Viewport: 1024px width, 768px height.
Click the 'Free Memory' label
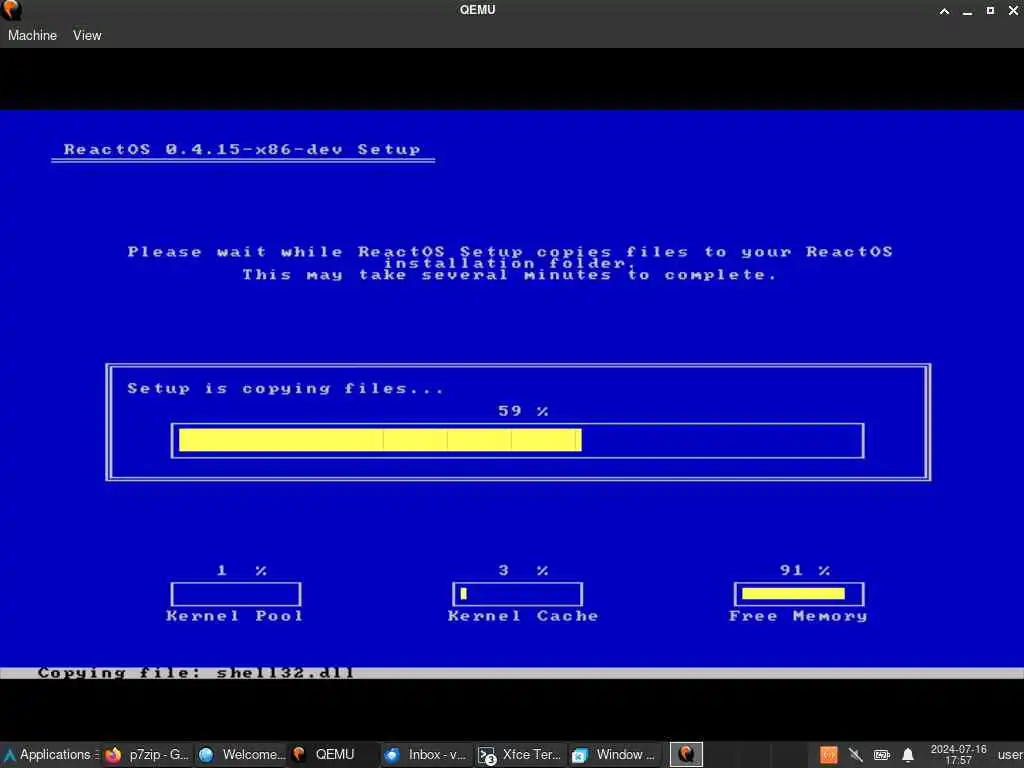798,616
